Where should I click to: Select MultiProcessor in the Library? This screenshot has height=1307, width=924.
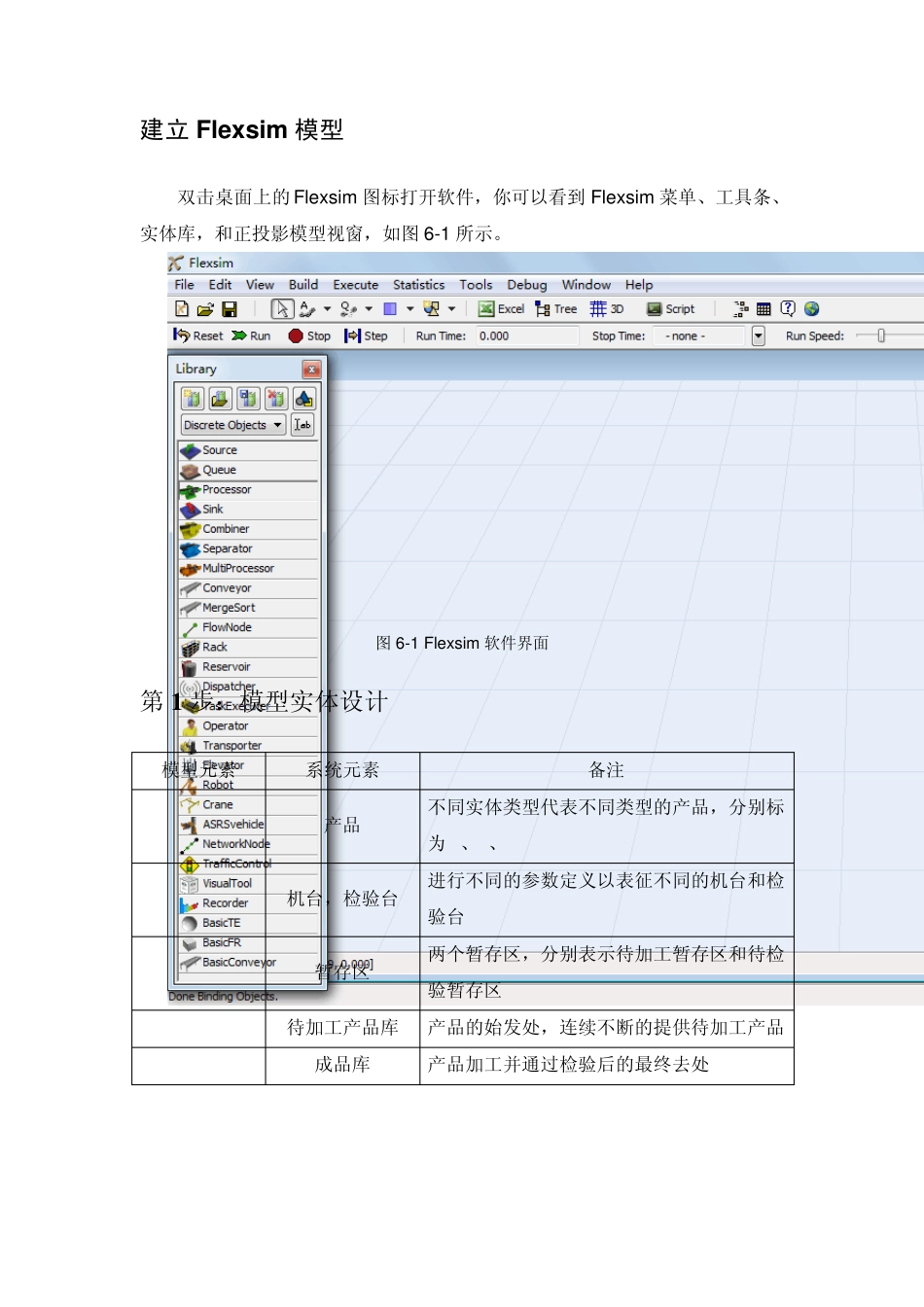(x=249, y=569)
